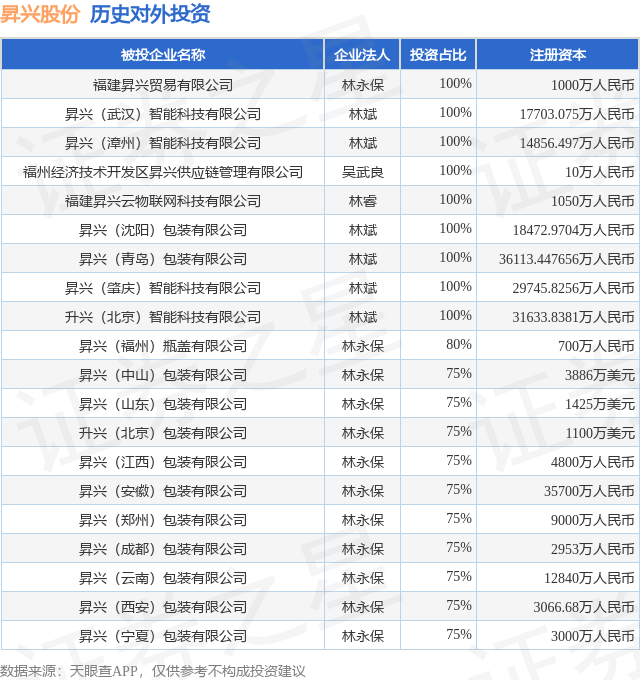Viewport: 640px width, 680px height.
Task: Click 10万人民币 registered capital
Action: pyautogui.click(x=600, y=172)
